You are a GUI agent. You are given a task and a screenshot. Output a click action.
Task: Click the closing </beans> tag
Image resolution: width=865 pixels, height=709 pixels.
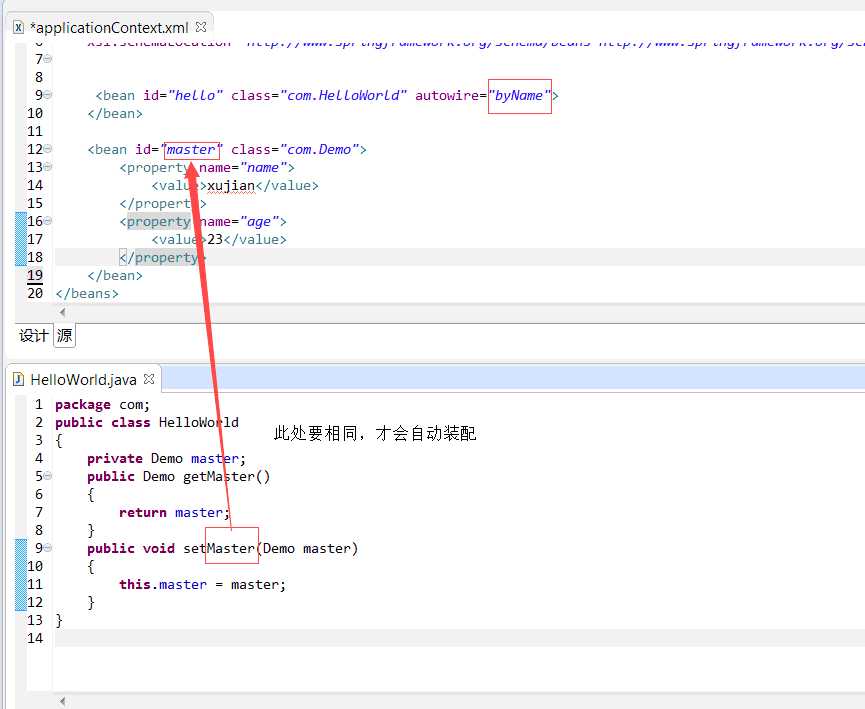pos(87,294)
